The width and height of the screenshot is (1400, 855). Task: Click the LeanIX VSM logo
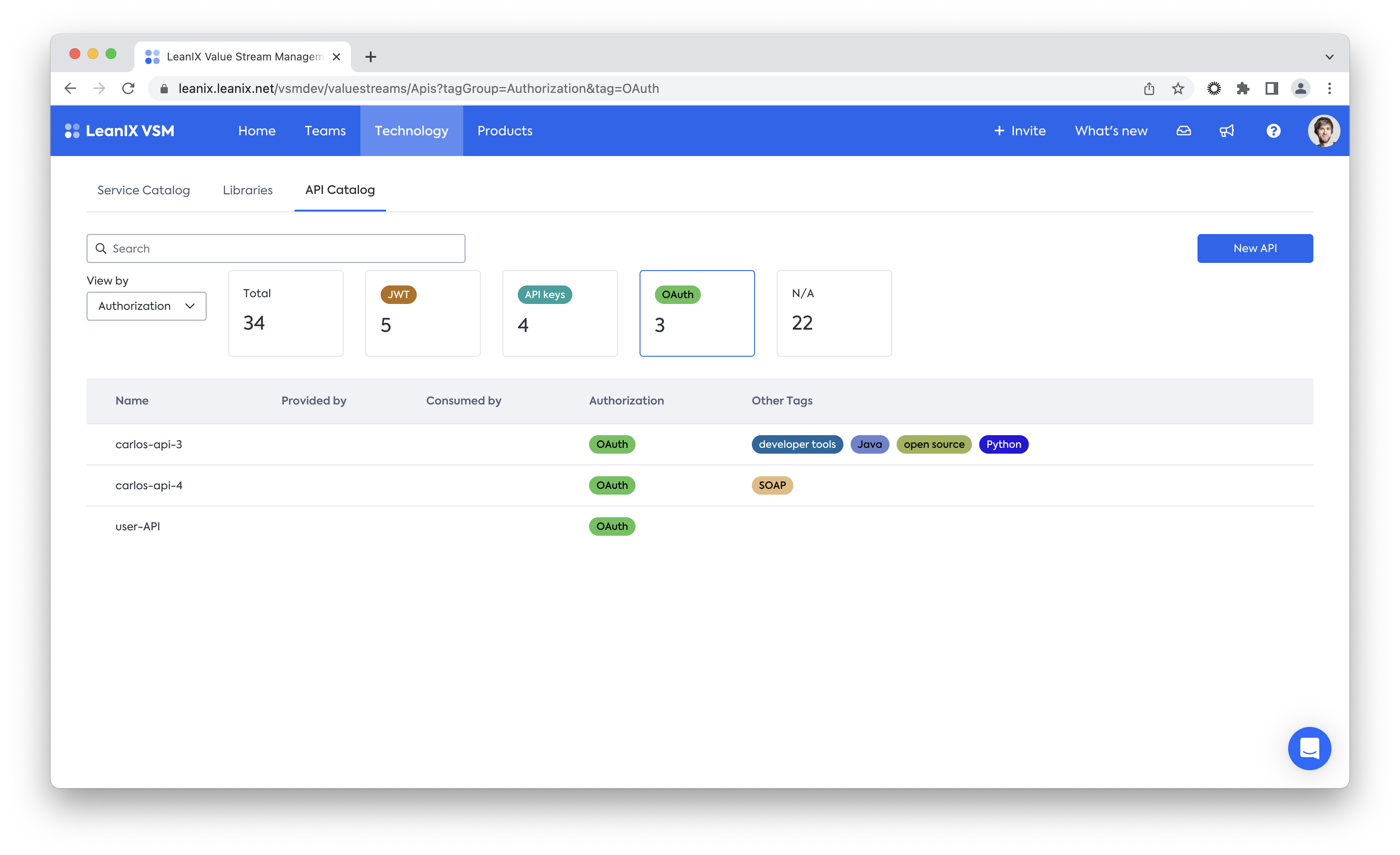tap(120, 131)
